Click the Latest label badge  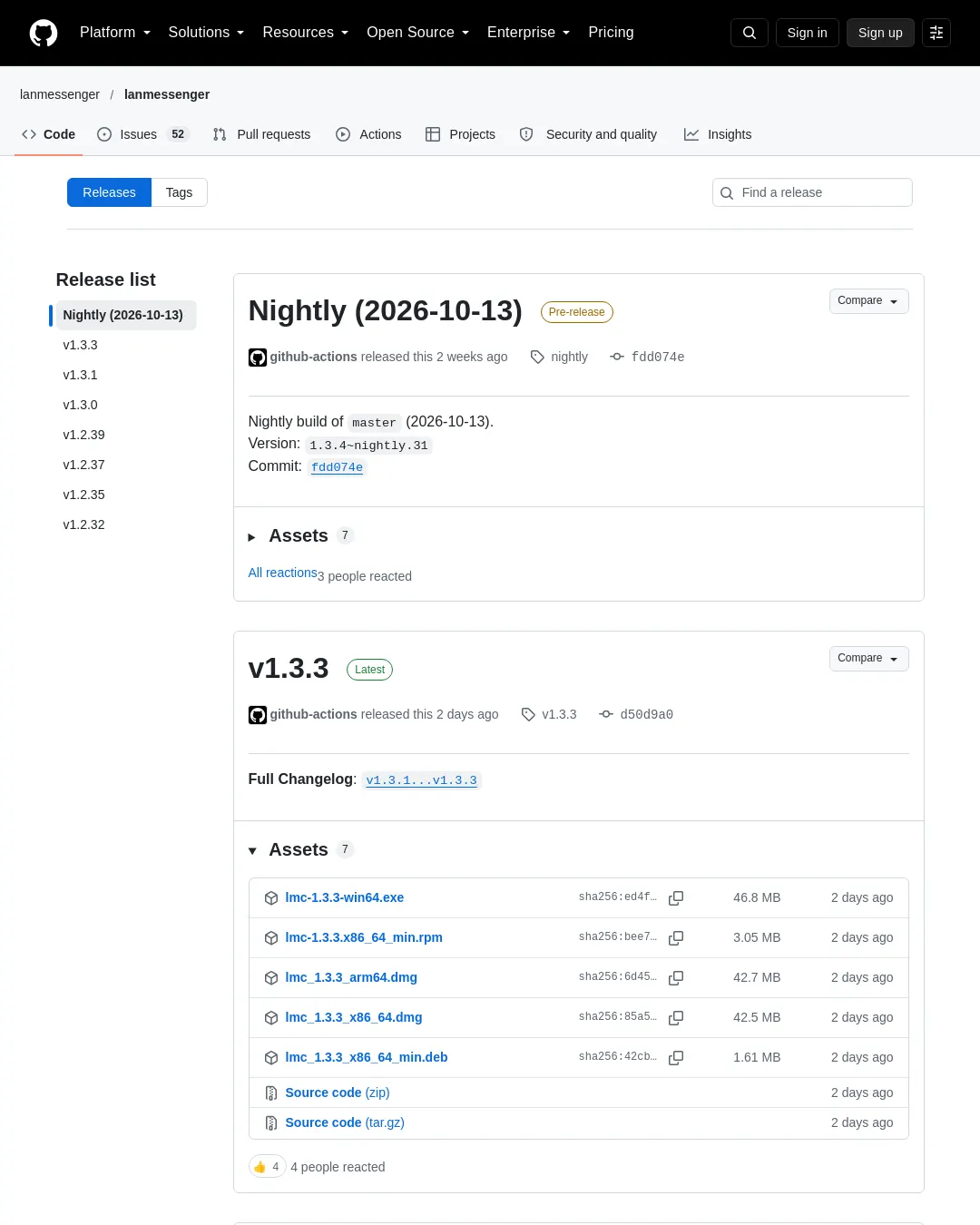tap(369, 670)
